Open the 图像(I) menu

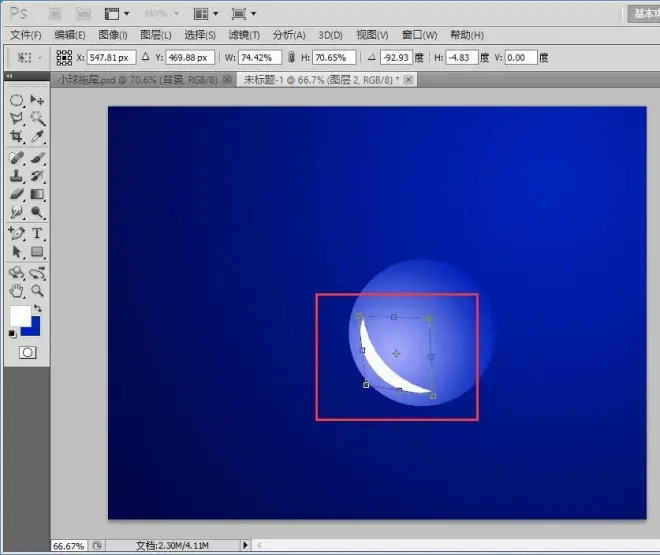[x=113, y=35]
